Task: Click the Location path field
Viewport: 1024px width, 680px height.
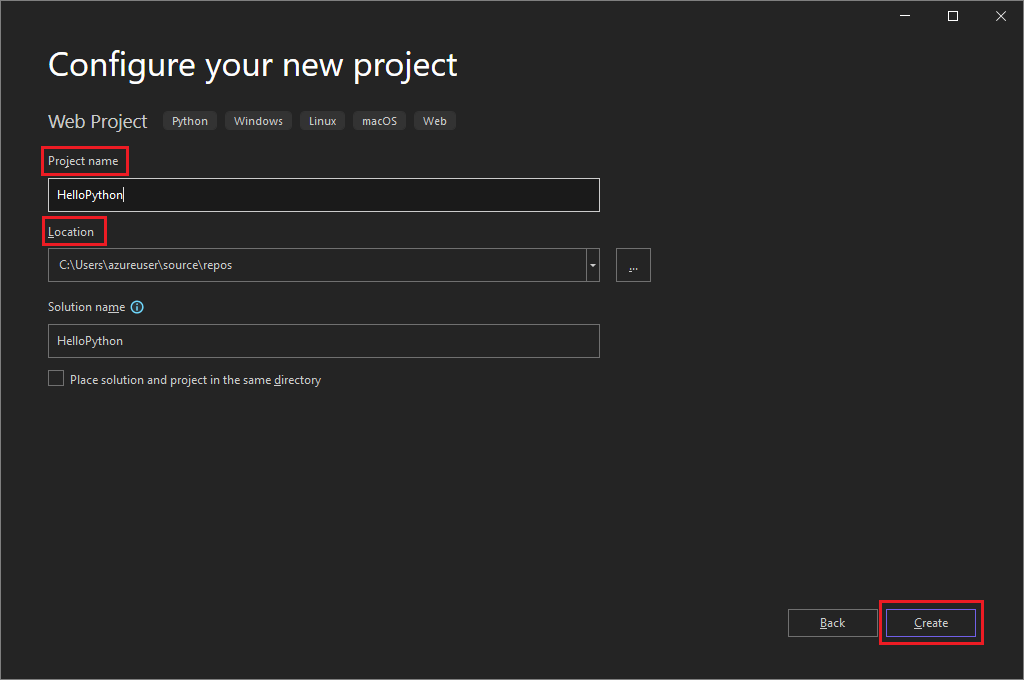Action: click(x=317, y=265)
